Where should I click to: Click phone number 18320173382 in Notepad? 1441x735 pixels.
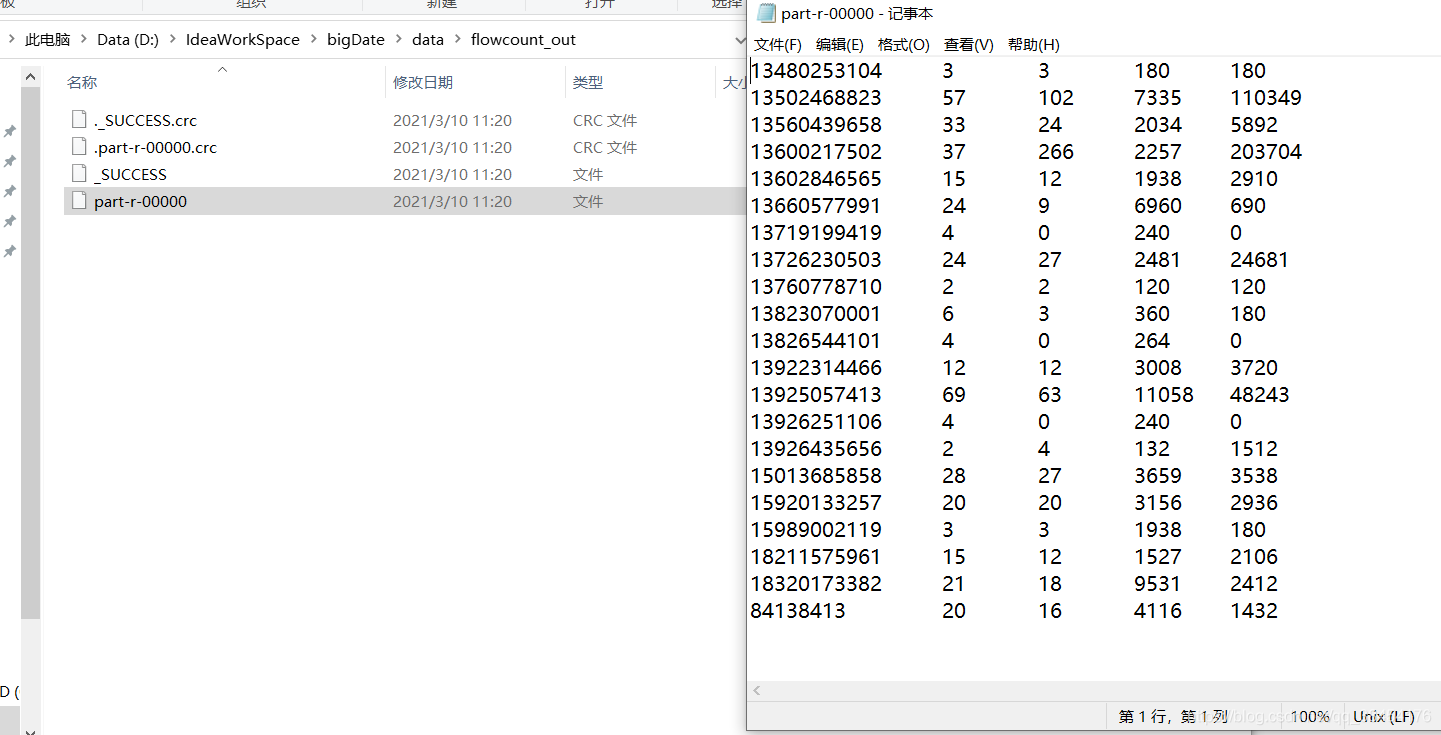tap(816, 584)
